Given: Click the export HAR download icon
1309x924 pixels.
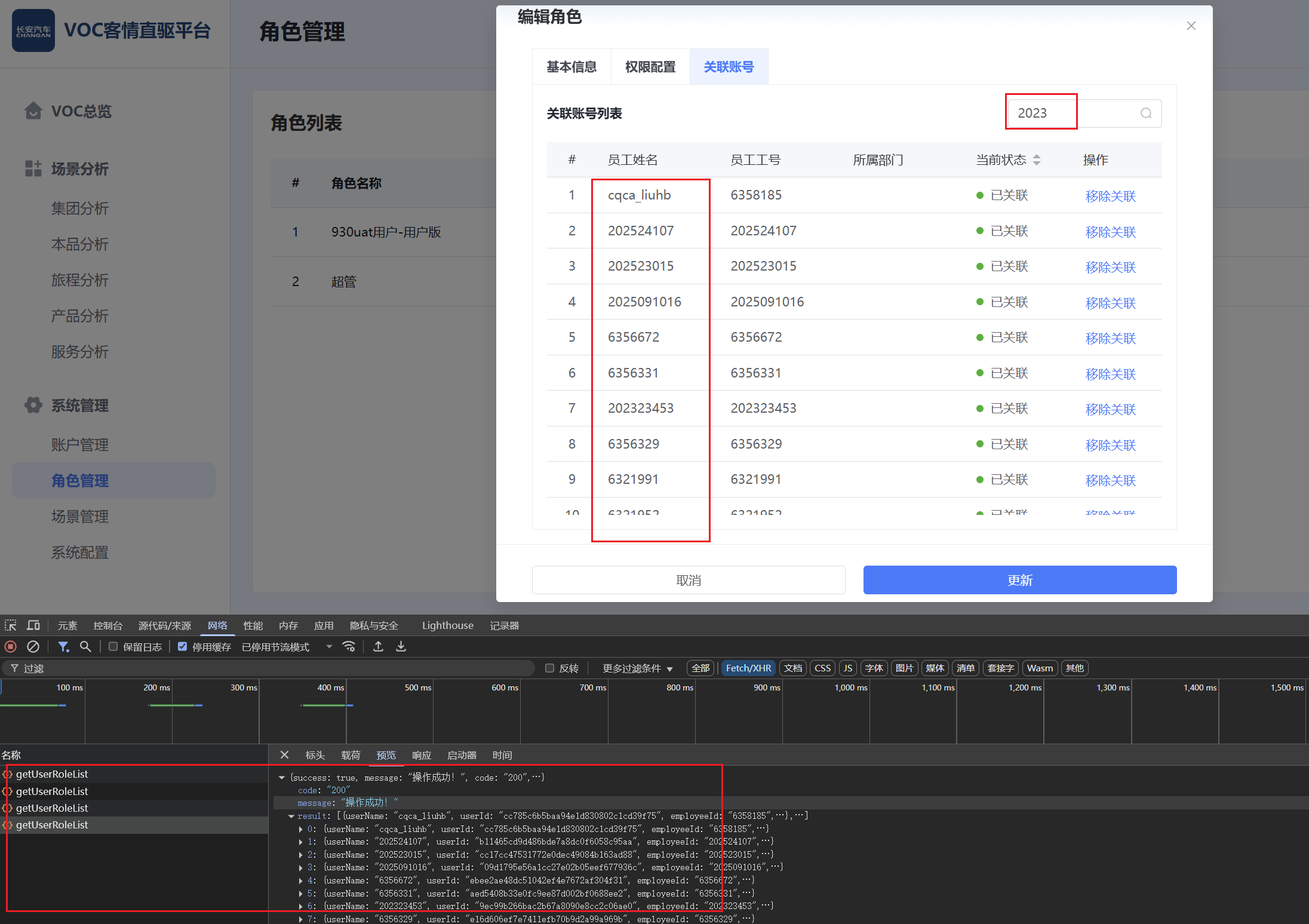Looking at the screenshot, I should click(x=401, y=646).
